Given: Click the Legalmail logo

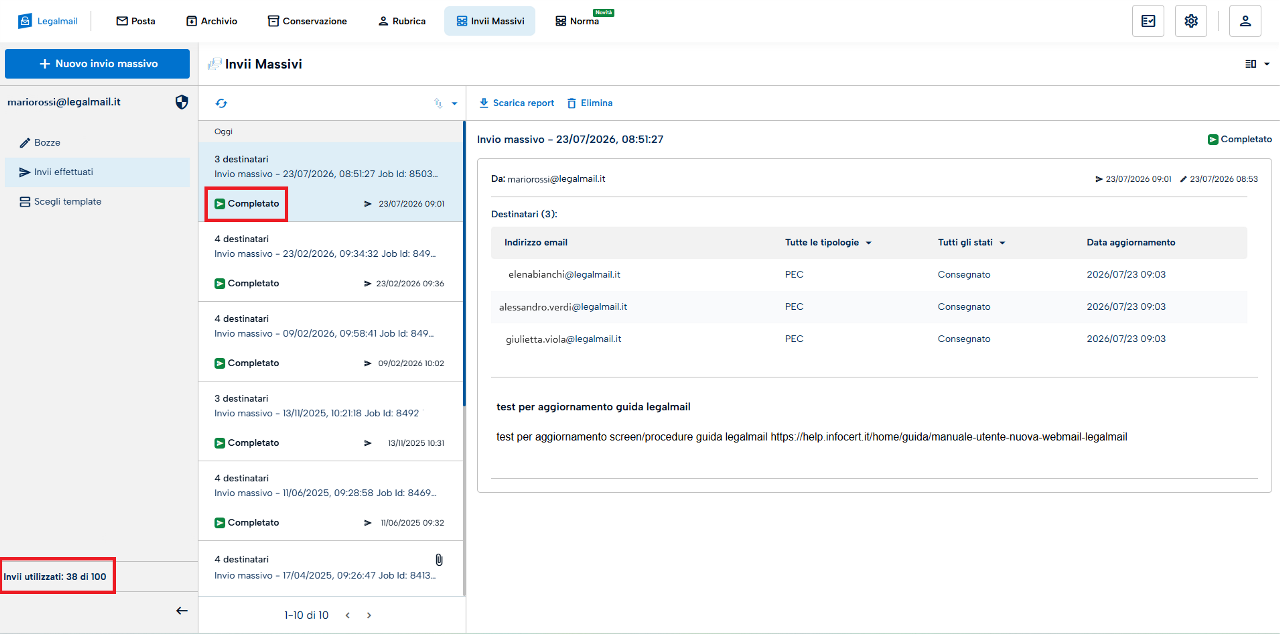Looking at the screenshot, I should coord(47,21).
